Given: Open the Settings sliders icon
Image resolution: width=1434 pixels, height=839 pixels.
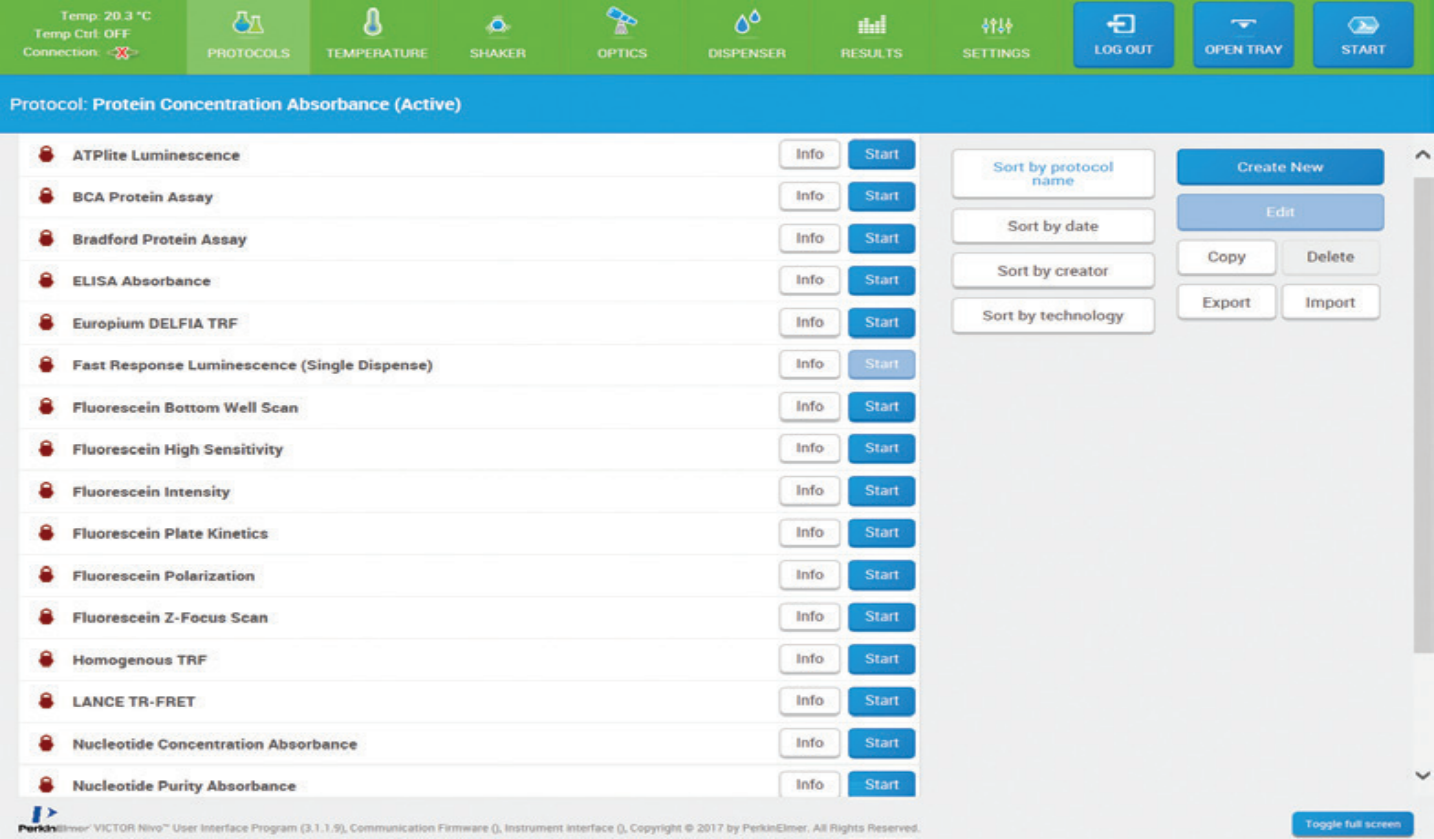Looking at the screenshot, I should [995, 24].
